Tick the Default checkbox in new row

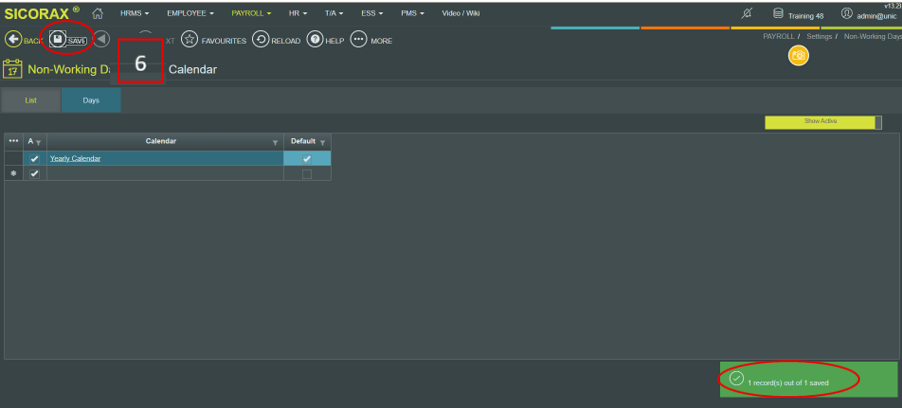click(x=307, y=174)
